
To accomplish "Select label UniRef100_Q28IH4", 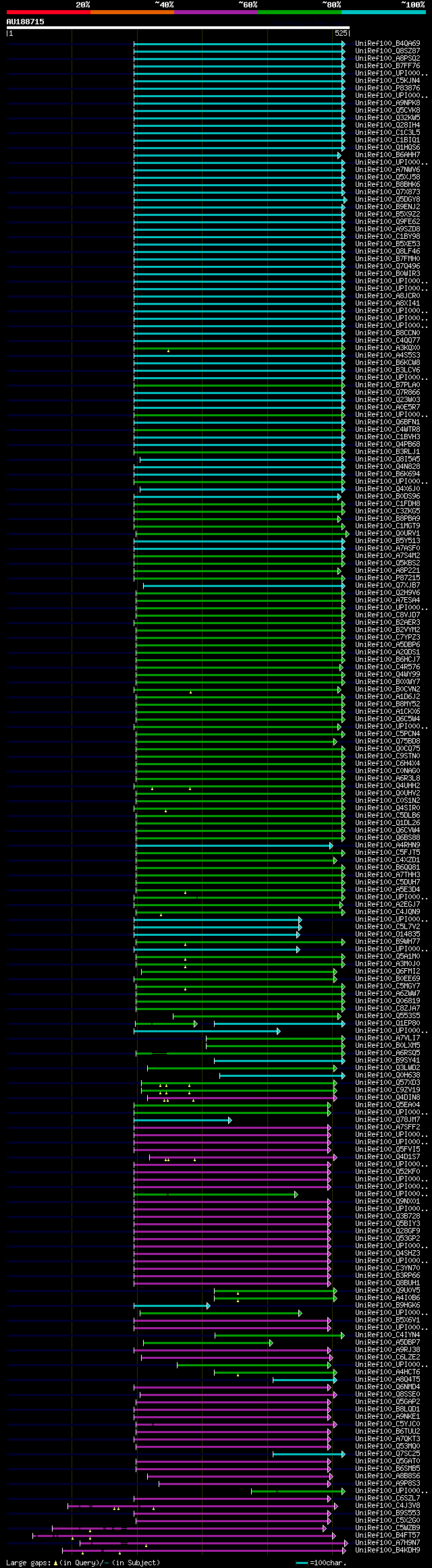I will 387,125.
